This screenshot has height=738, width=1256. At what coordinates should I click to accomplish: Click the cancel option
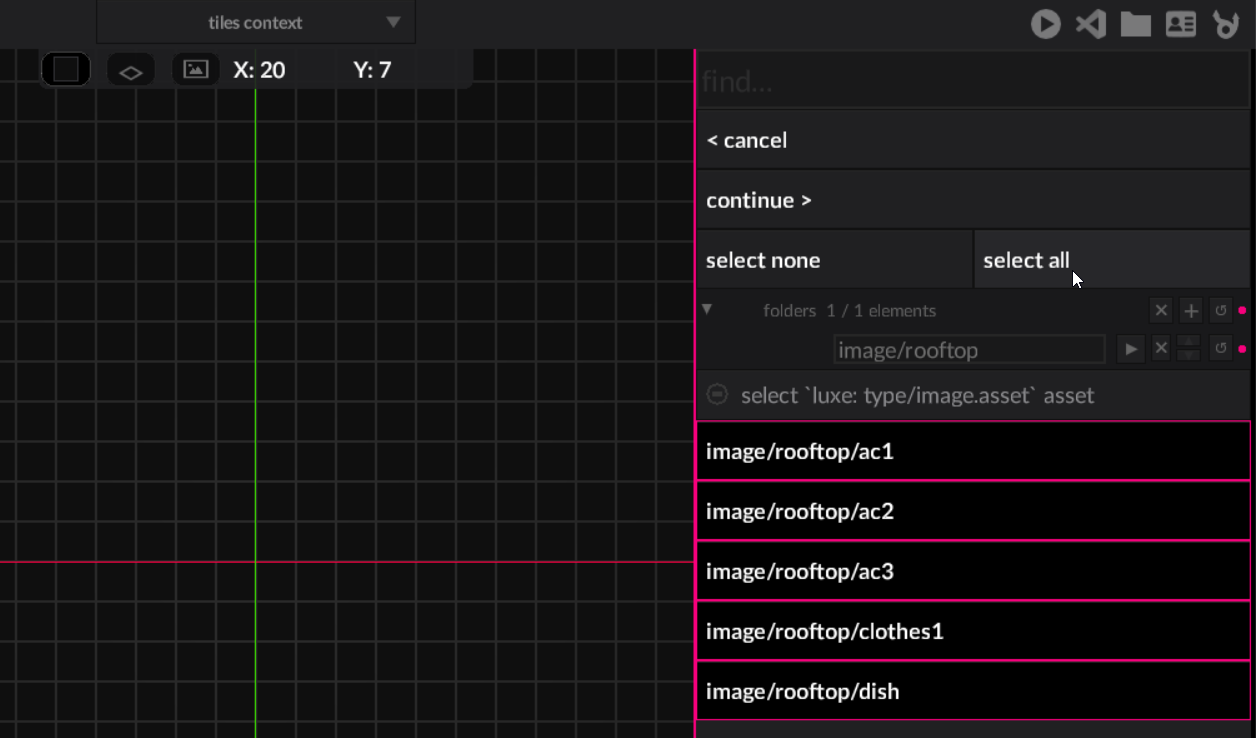[972, 140]
